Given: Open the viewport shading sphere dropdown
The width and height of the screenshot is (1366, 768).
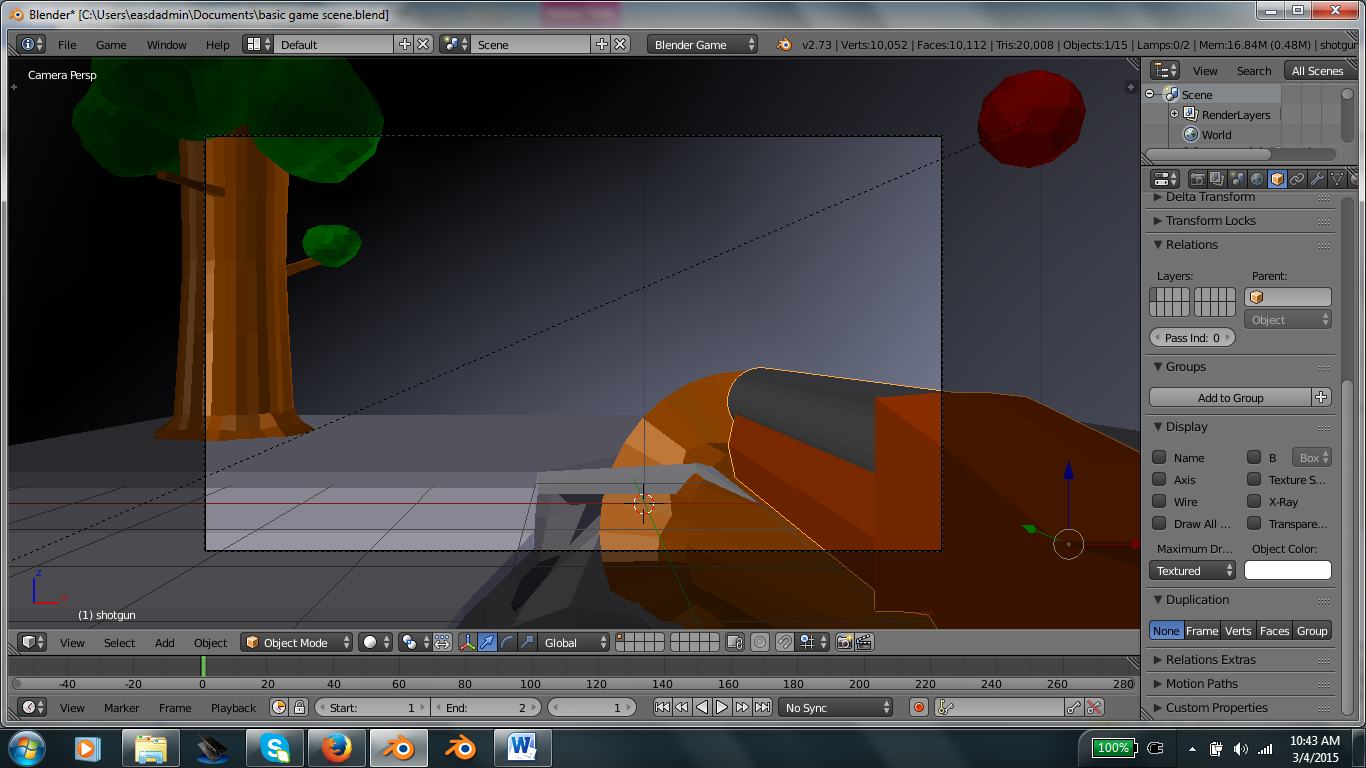Looking at the screenshot, I should coord(376,642).
